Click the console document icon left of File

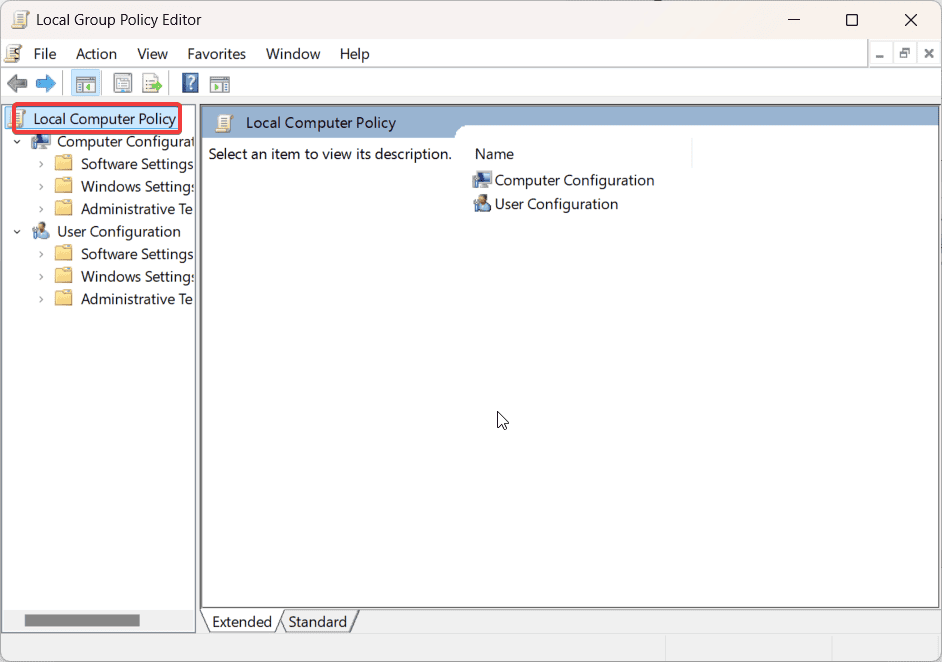point(14,53)
